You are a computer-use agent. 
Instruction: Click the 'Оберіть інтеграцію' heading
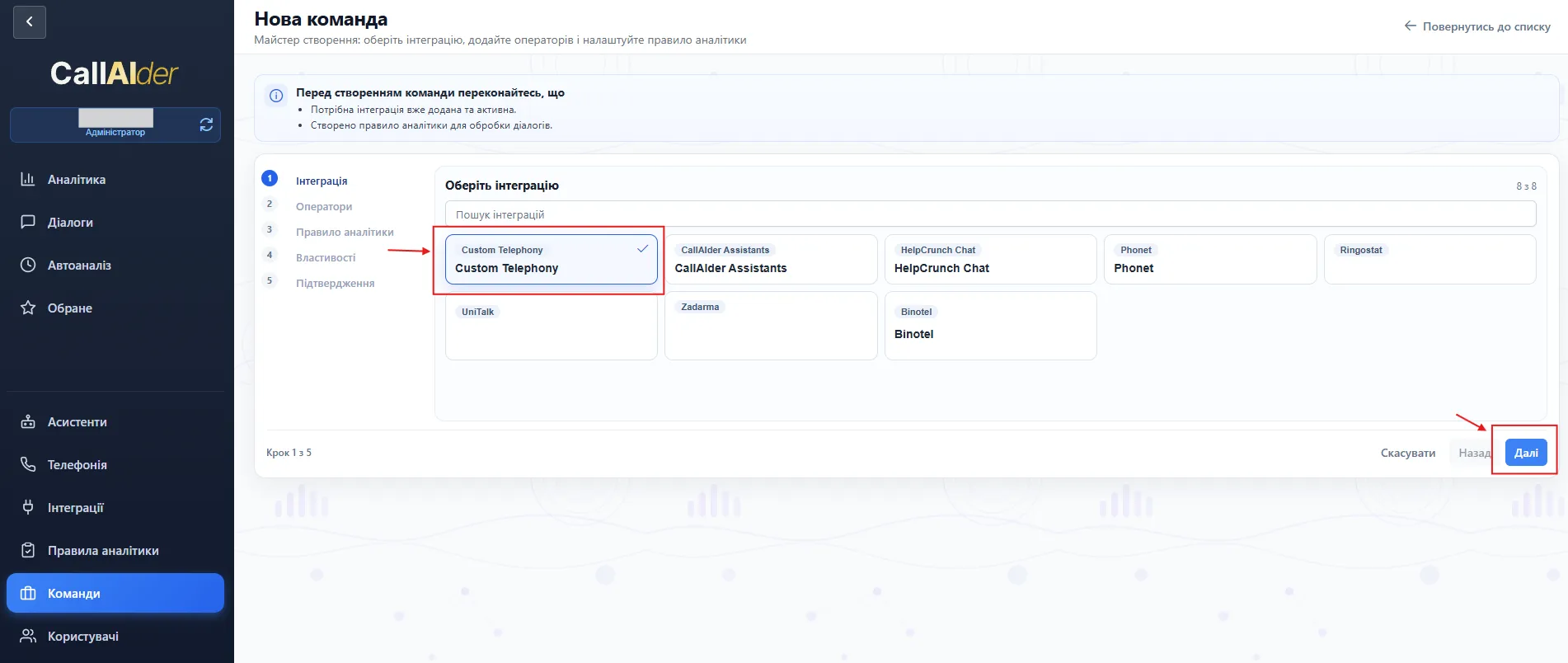502,186
